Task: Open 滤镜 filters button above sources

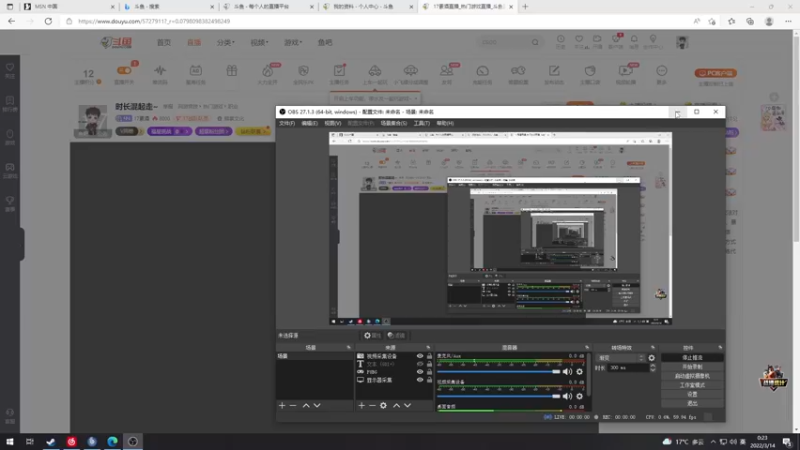Action: (x=396, y=336)
